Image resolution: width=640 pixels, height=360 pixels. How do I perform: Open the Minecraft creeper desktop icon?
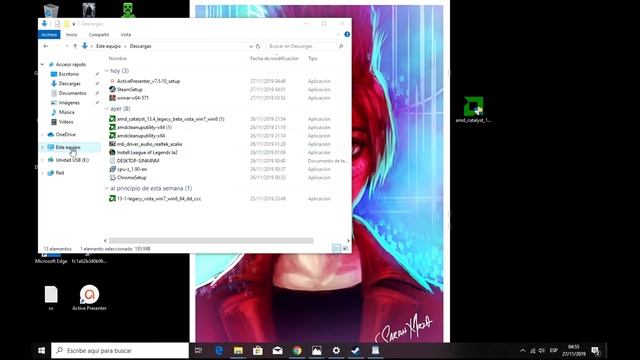coord(129,10)
